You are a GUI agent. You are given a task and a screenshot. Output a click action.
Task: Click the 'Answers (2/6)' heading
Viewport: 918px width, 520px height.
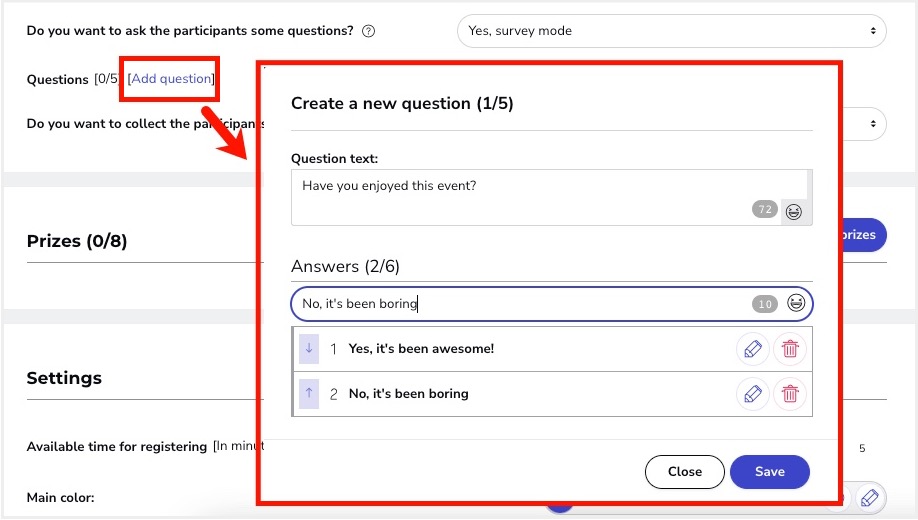(x=345, y=266)
